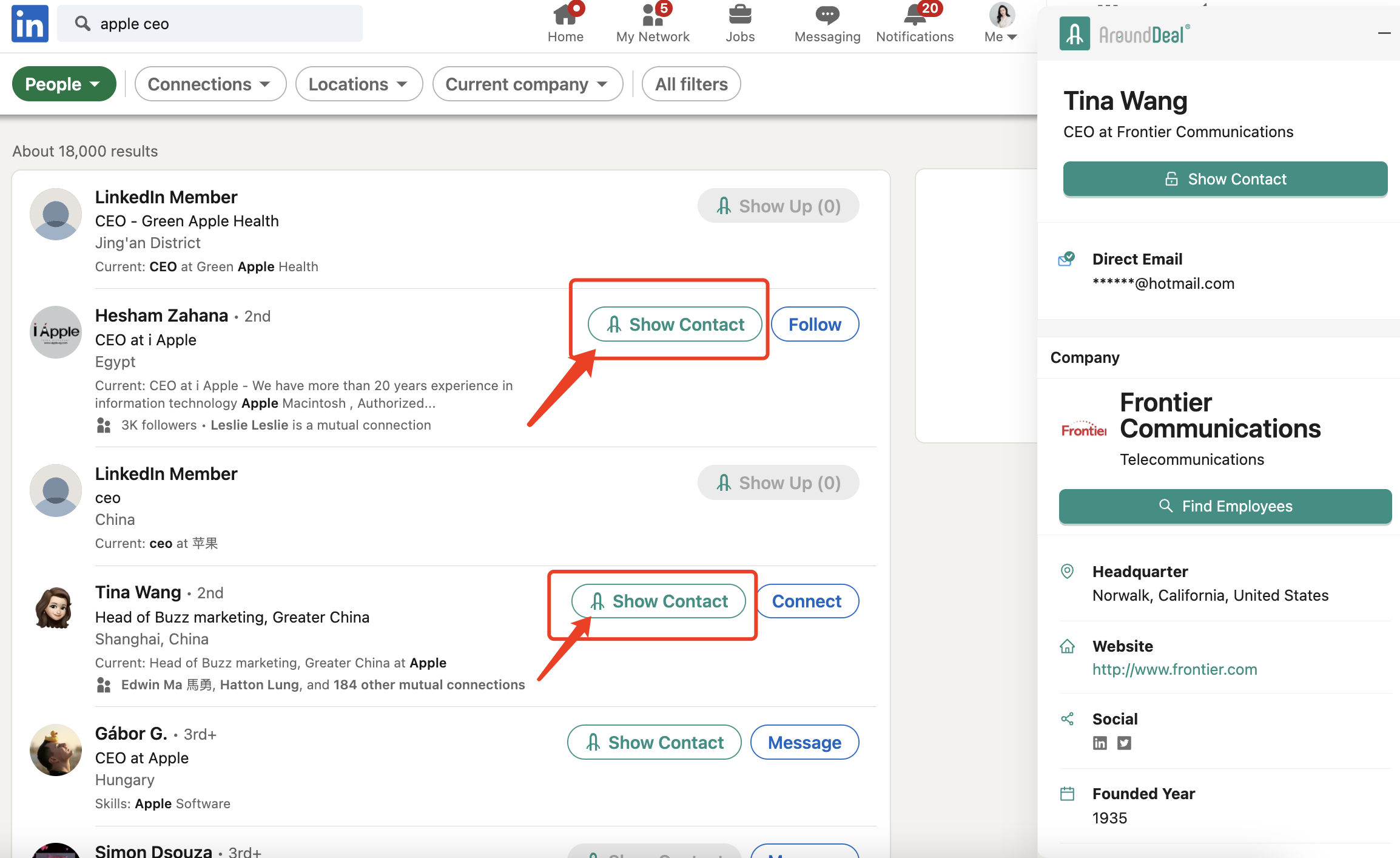
Task: Expand the People filter dropdown
Action: coord(64,84)
